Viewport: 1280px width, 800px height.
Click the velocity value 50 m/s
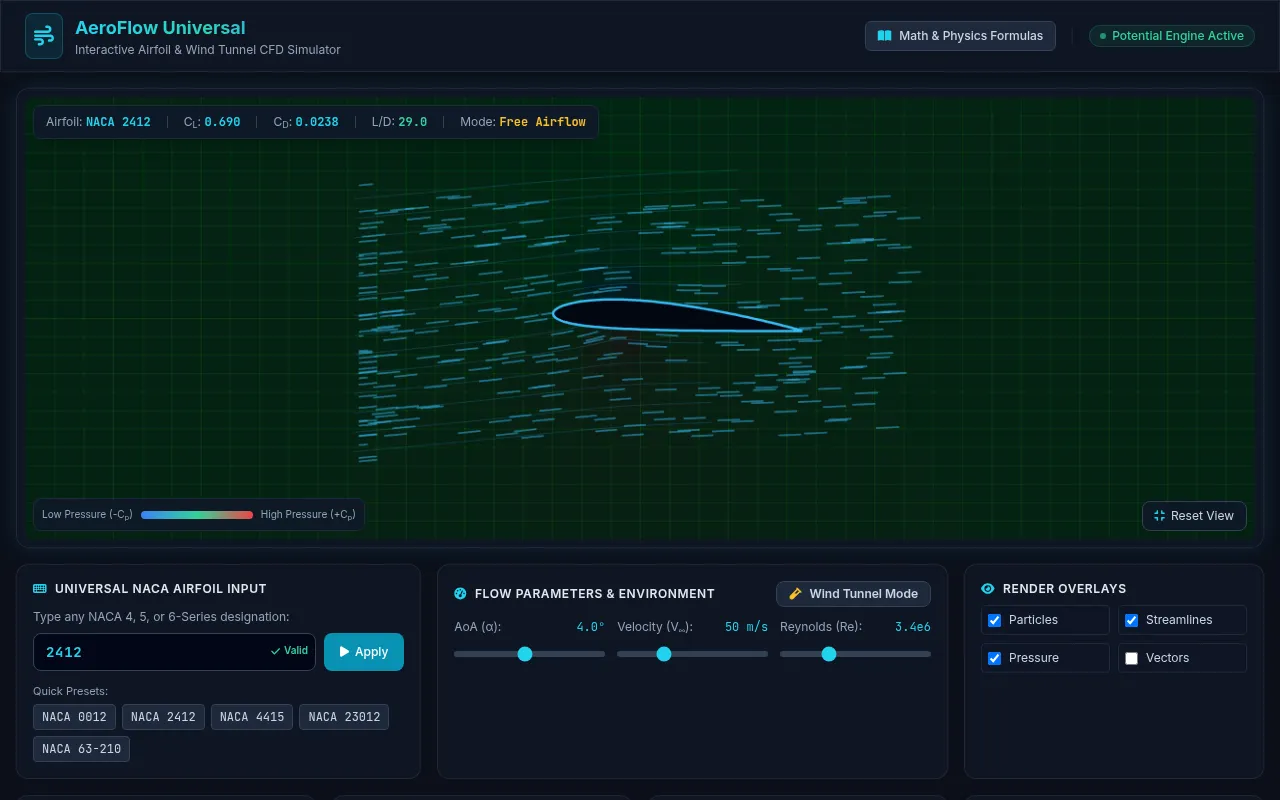pos(746,627)
